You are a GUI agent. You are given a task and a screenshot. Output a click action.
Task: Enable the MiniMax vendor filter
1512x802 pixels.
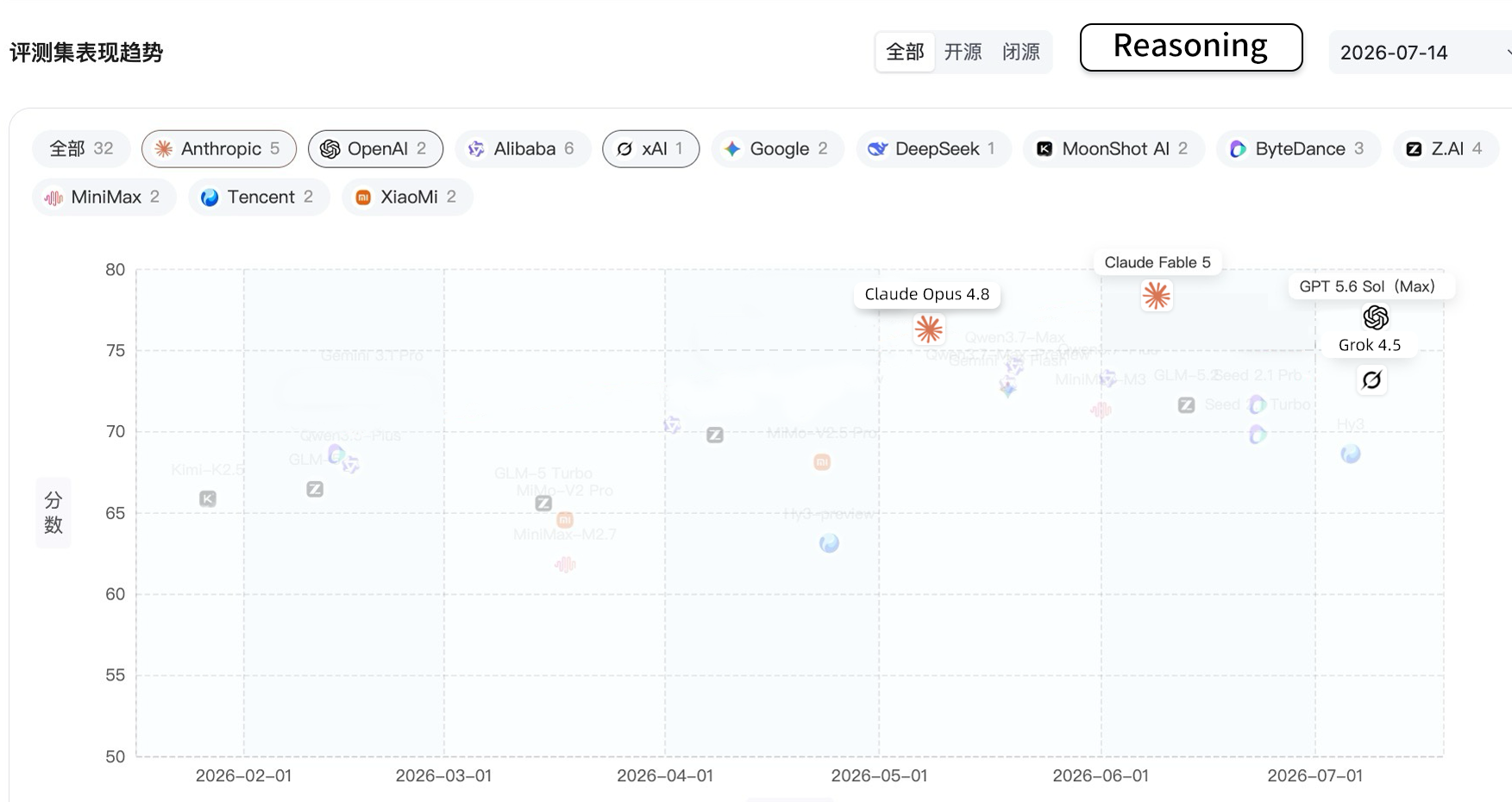click(104, 197)
